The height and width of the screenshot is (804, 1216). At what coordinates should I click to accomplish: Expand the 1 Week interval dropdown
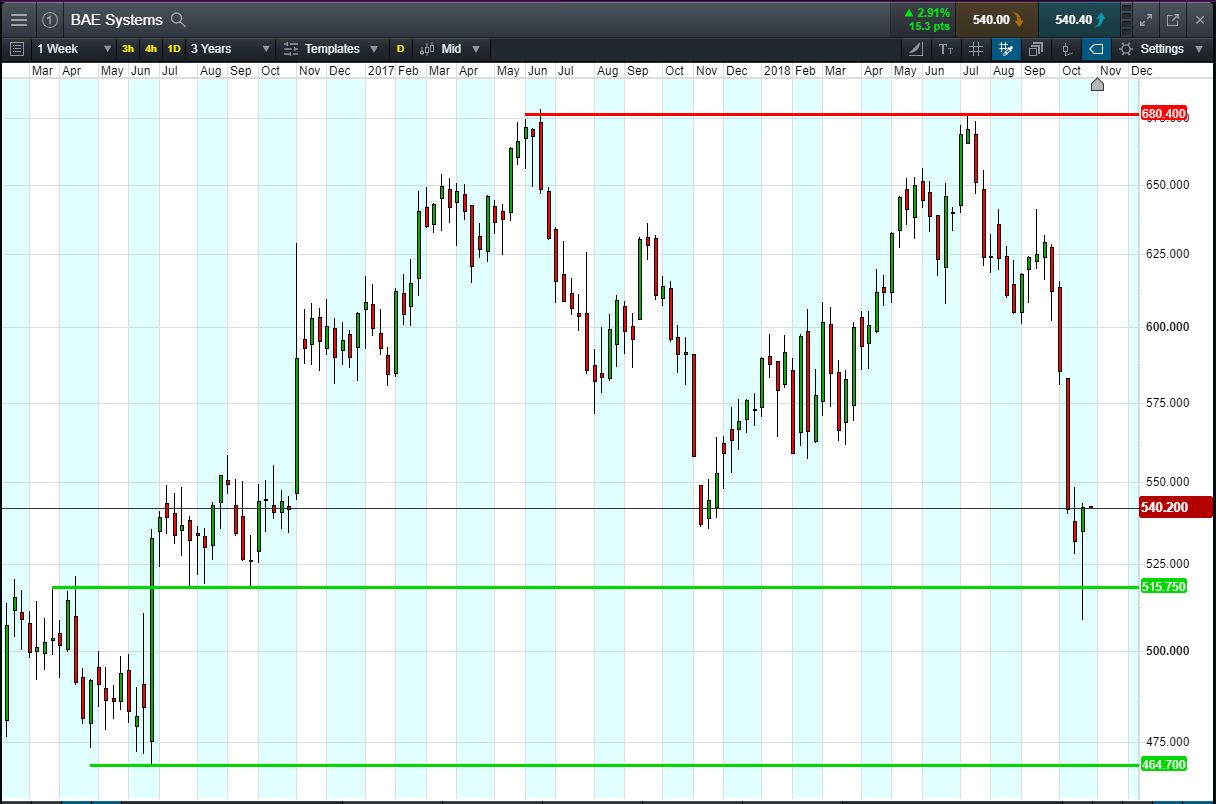[x=74, y=48]
